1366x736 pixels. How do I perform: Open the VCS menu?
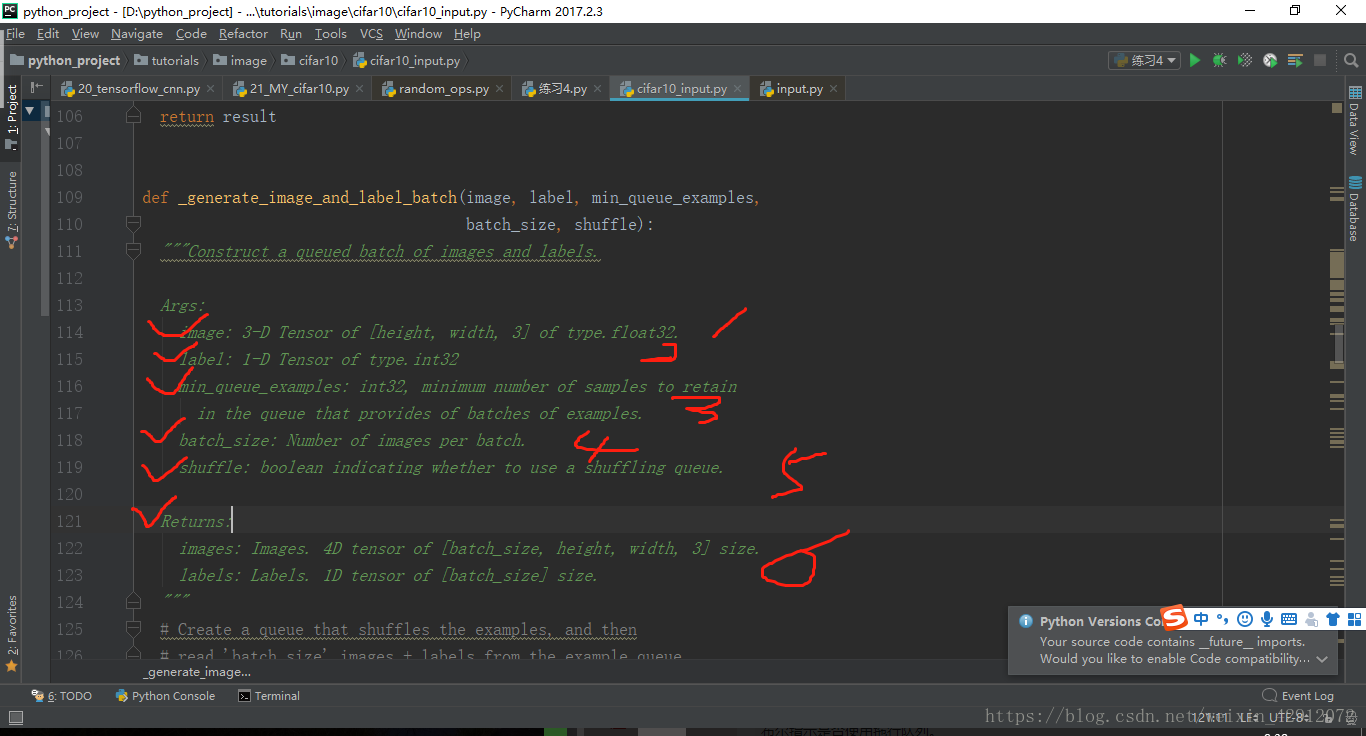[x=371, y=33]
